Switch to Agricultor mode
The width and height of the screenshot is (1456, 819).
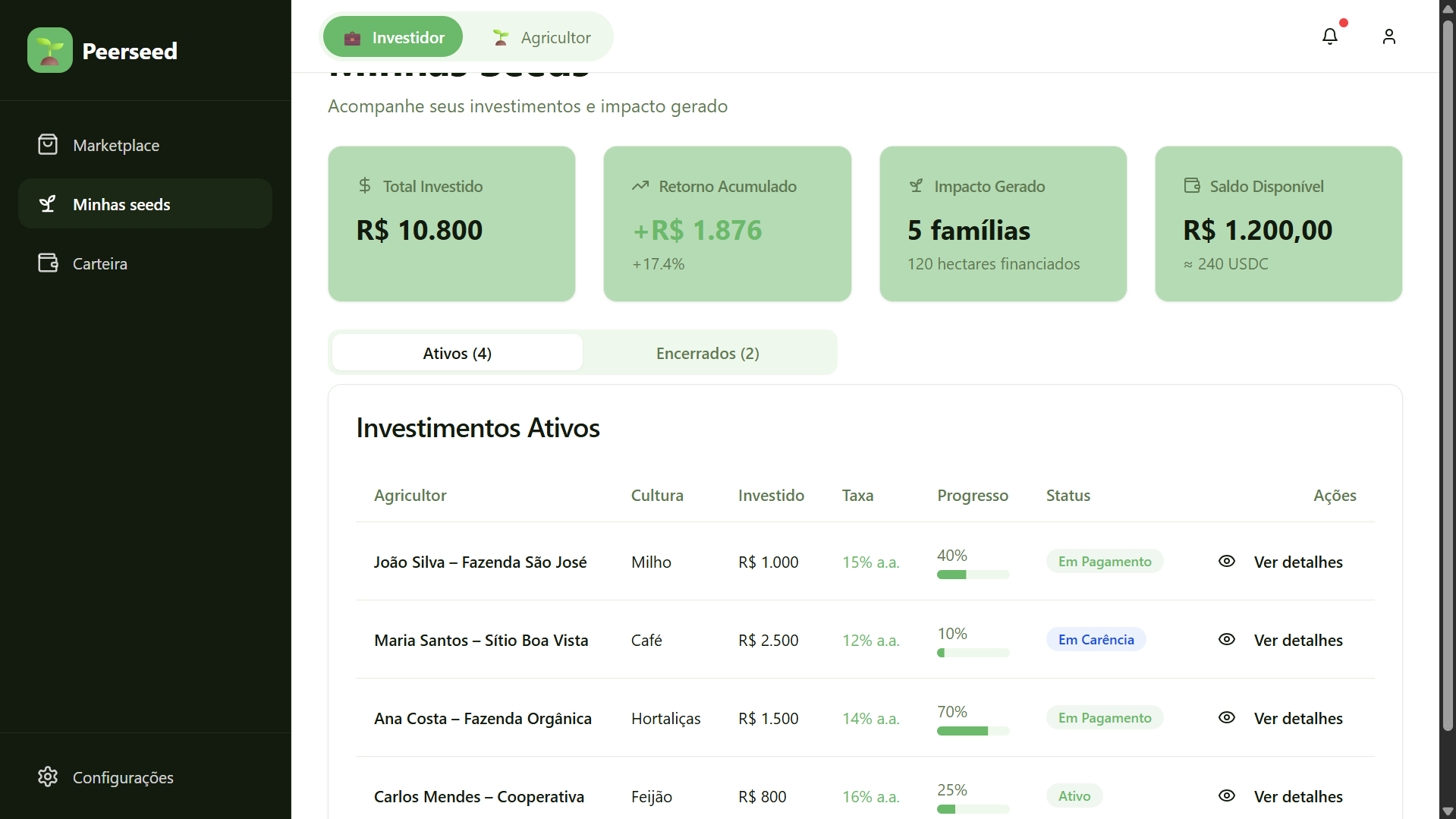(541, 37)
